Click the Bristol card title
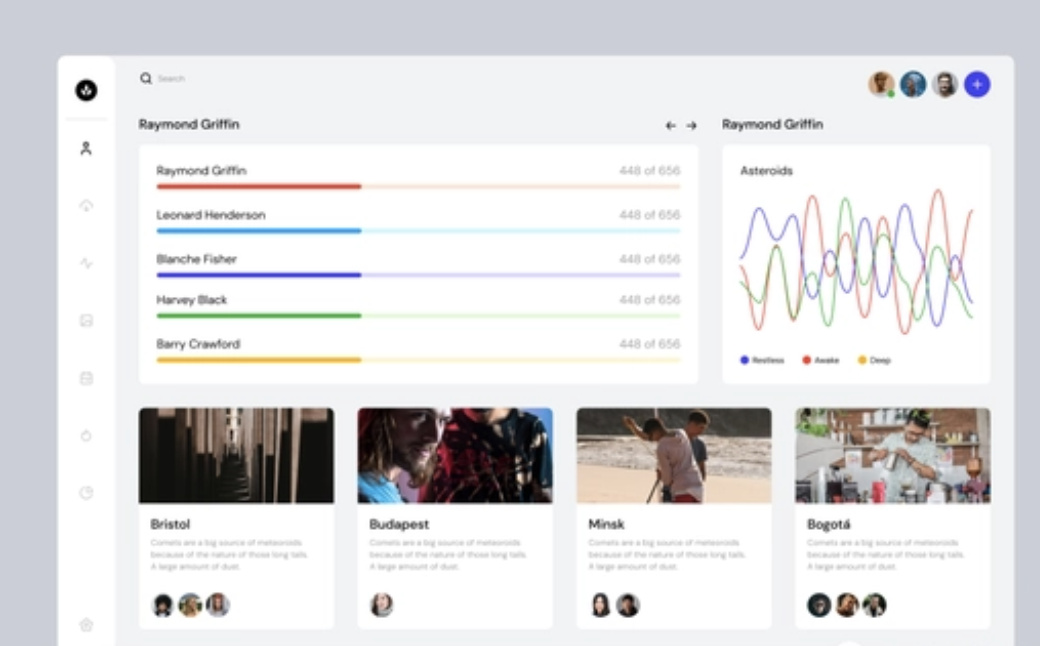The height and width of the screenshot is (646, 1040). pos(170,524)
